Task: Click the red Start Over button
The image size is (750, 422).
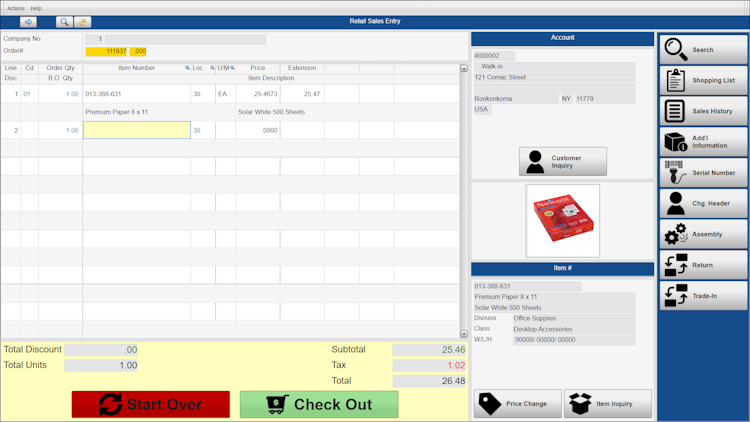Action: coord(151,404)
